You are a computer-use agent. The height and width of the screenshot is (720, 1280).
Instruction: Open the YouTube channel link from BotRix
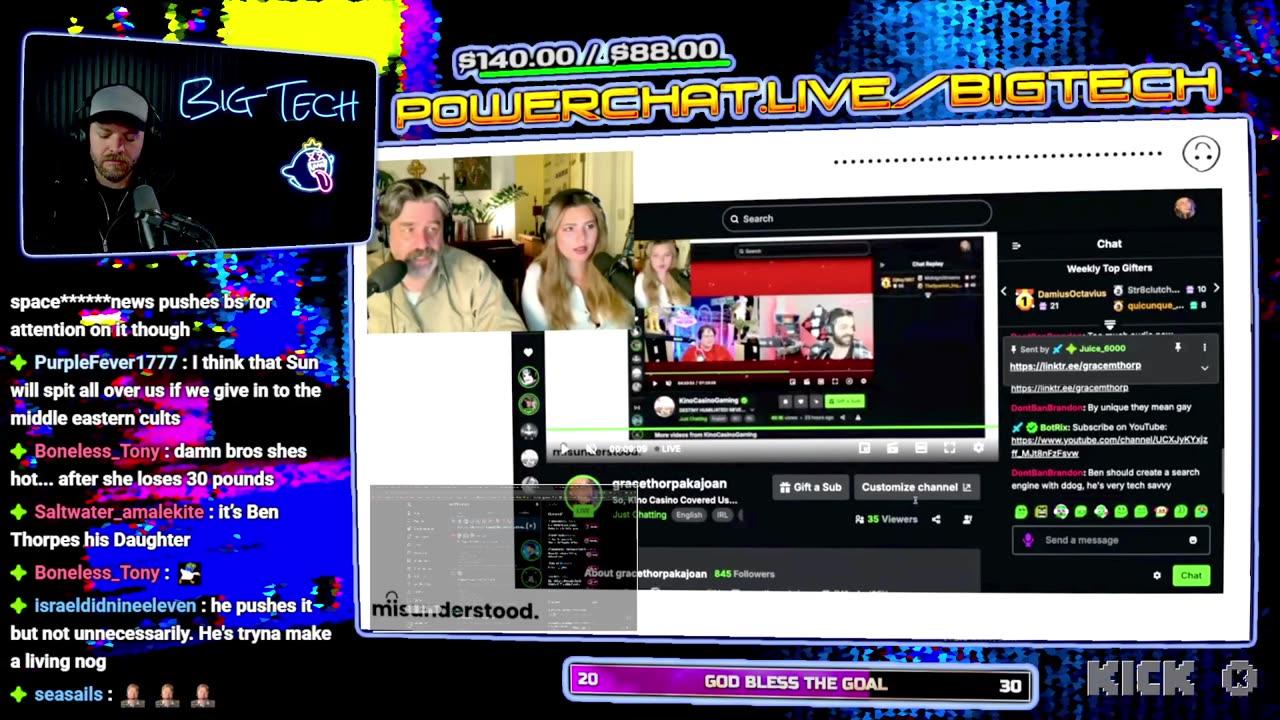click(1109, 446)
